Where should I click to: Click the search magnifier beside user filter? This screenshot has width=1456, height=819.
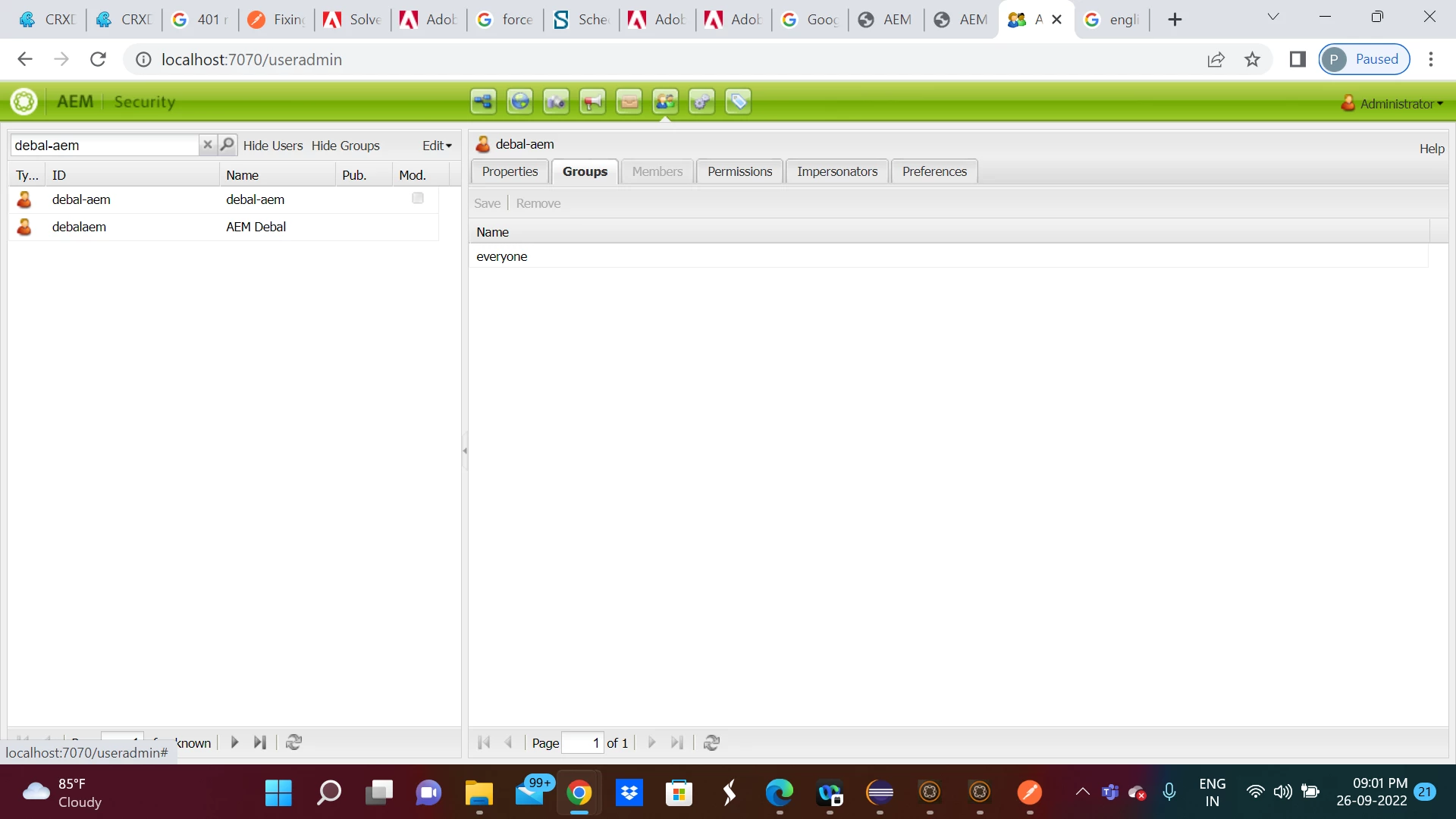coord(227,145)
